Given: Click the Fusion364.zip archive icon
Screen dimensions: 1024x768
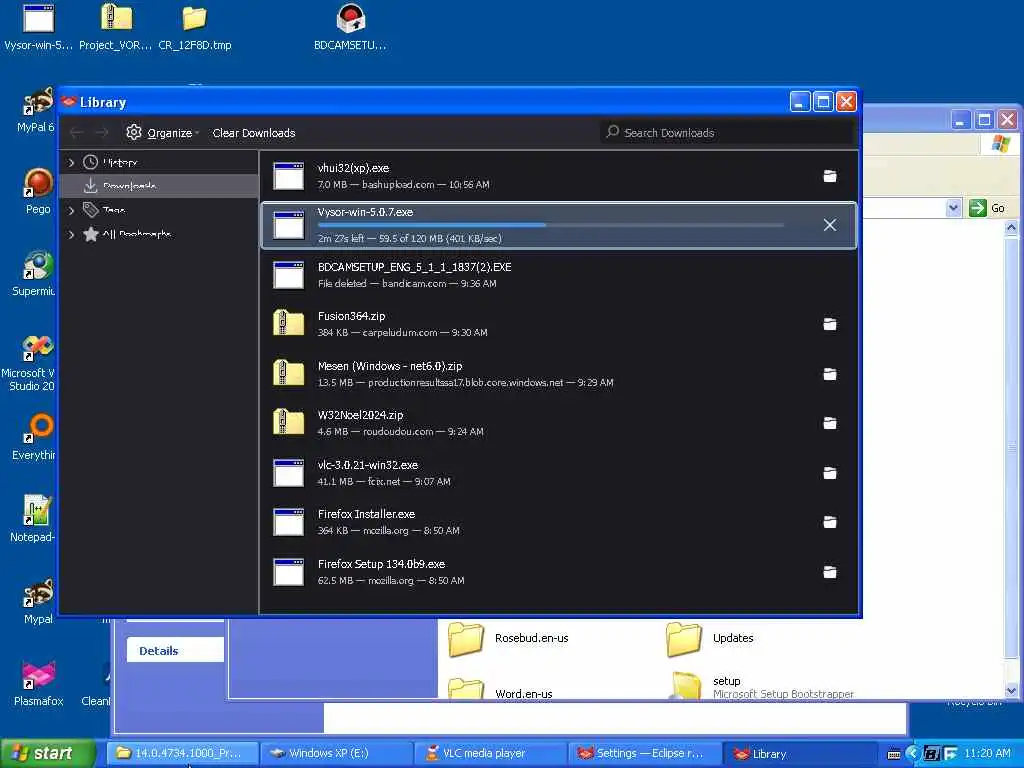Looking at the screenshot, I should click(289, 323).
